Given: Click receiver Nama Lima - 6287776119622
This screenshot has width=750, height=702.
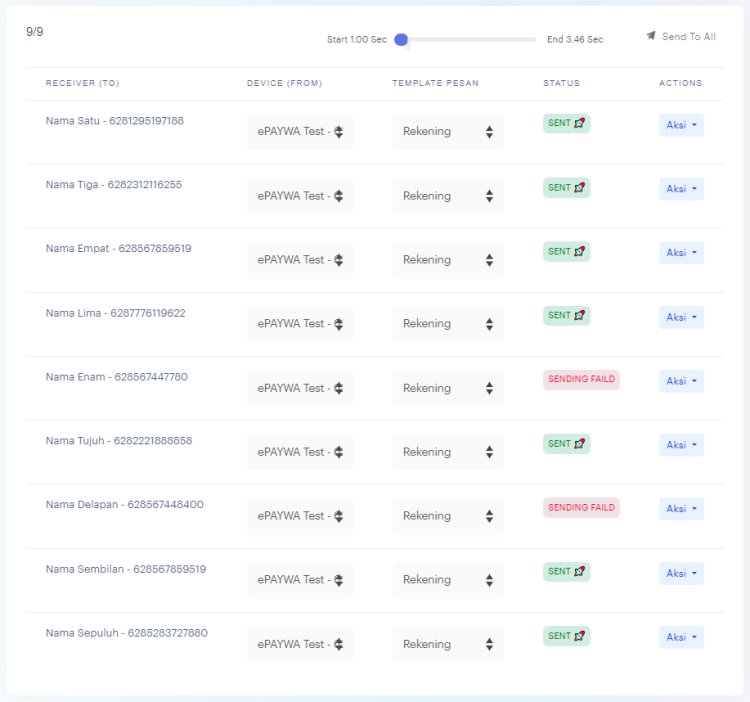Looking at the screenshot, I should coord(115,313).
